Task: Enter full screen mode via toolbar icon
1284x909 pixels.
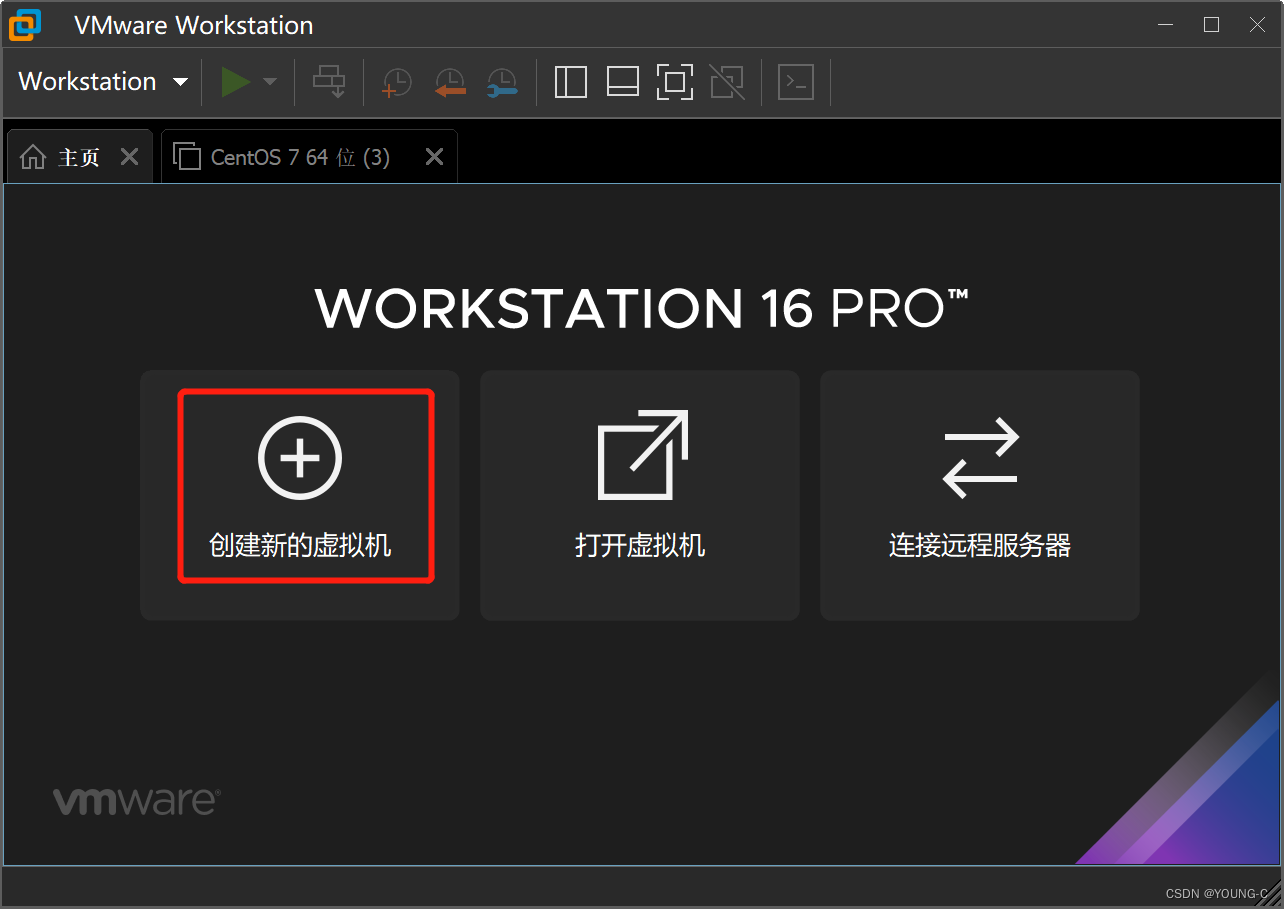Action: coord(675,82)
